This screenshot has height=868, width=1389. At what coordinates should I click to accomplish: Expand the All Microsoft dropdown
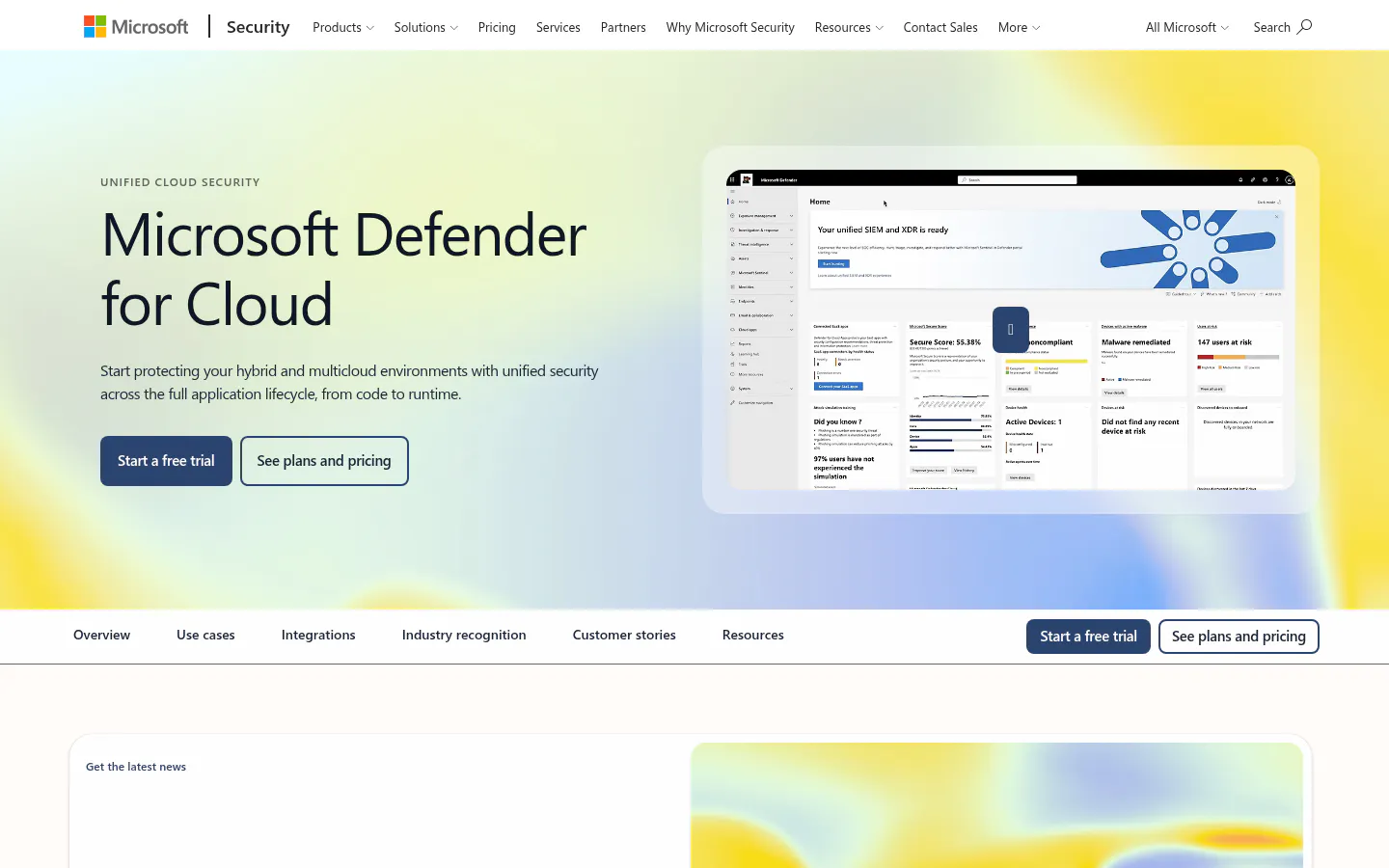(1187, 27)
